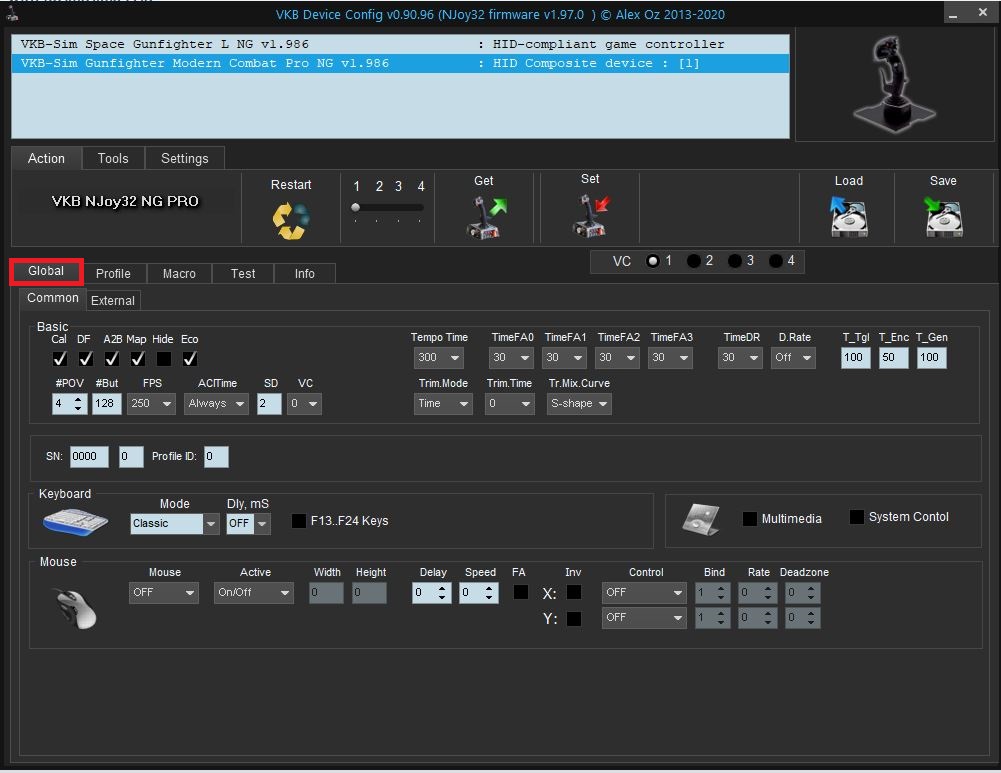Click the External sub-tab

point(113,300)
